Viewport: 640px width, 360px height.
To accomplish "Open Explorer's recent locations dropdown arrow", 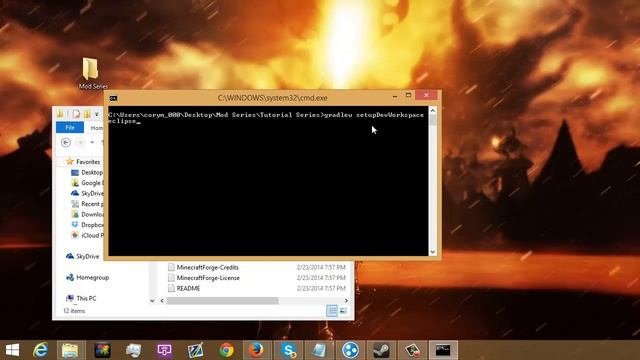I will (x=92, y=142).
